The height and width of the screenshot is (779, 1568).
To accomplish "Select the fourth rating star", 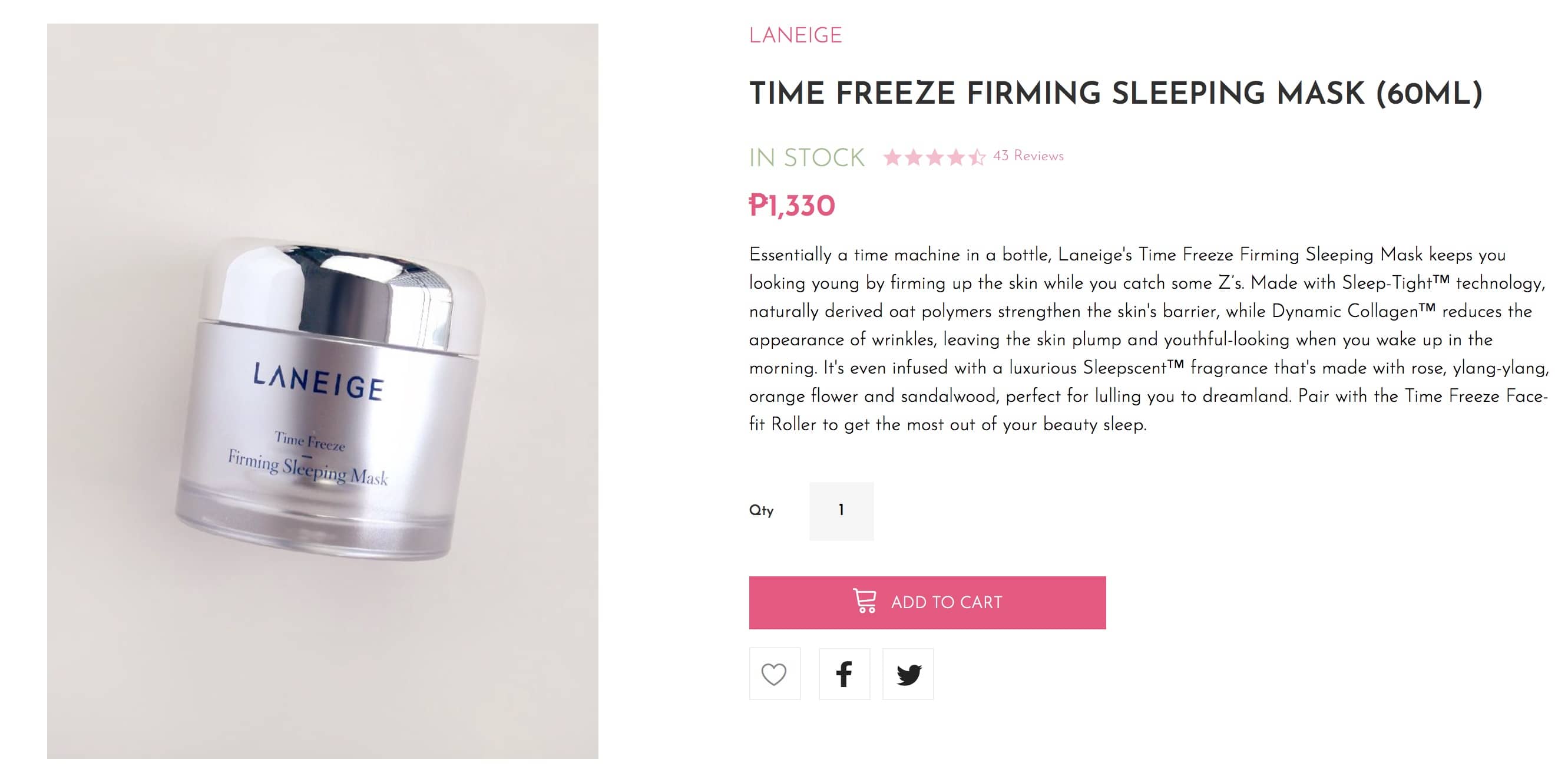I will point(956,157).
